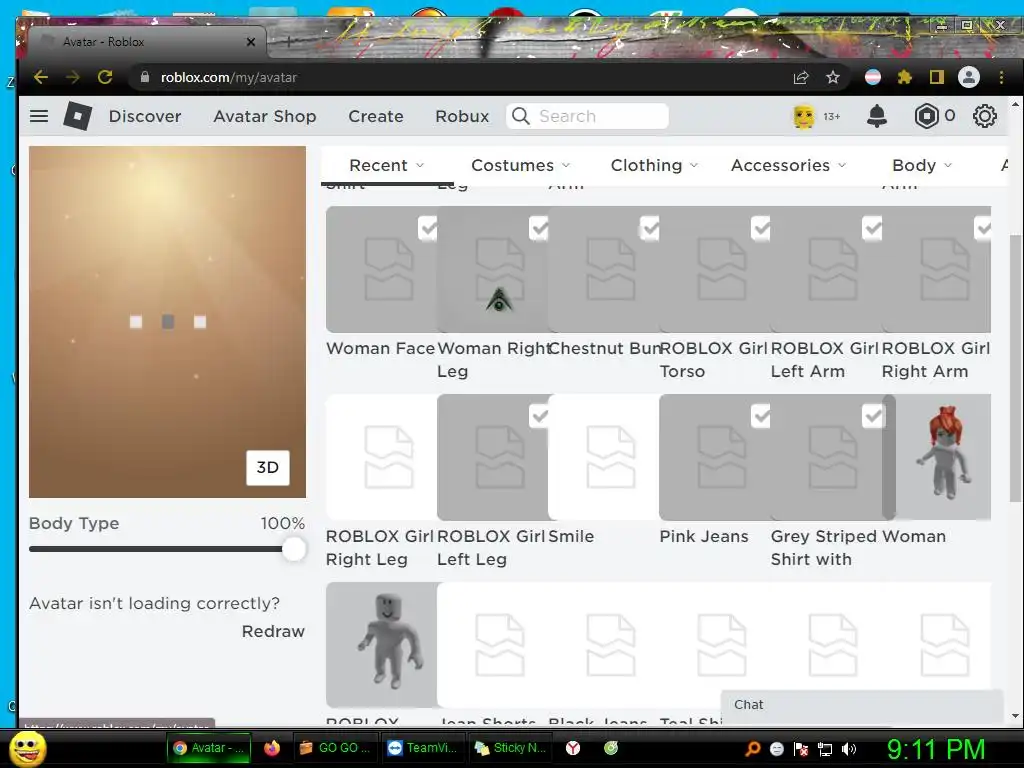Uncheck the ROBLOX Girl Left Leg item
1024x768 pixels.
539,416
